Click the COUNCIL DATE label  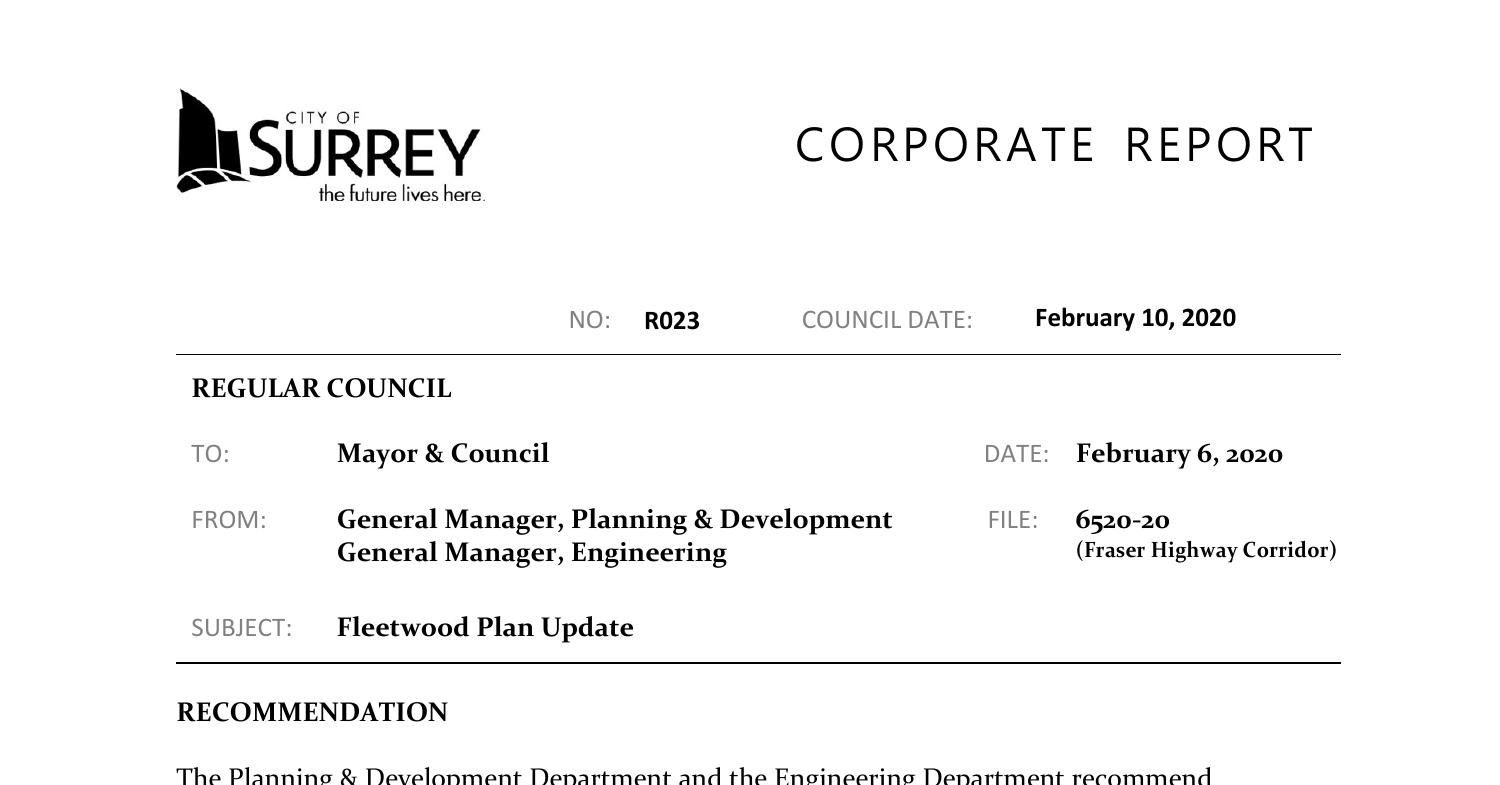pos(886,320)
